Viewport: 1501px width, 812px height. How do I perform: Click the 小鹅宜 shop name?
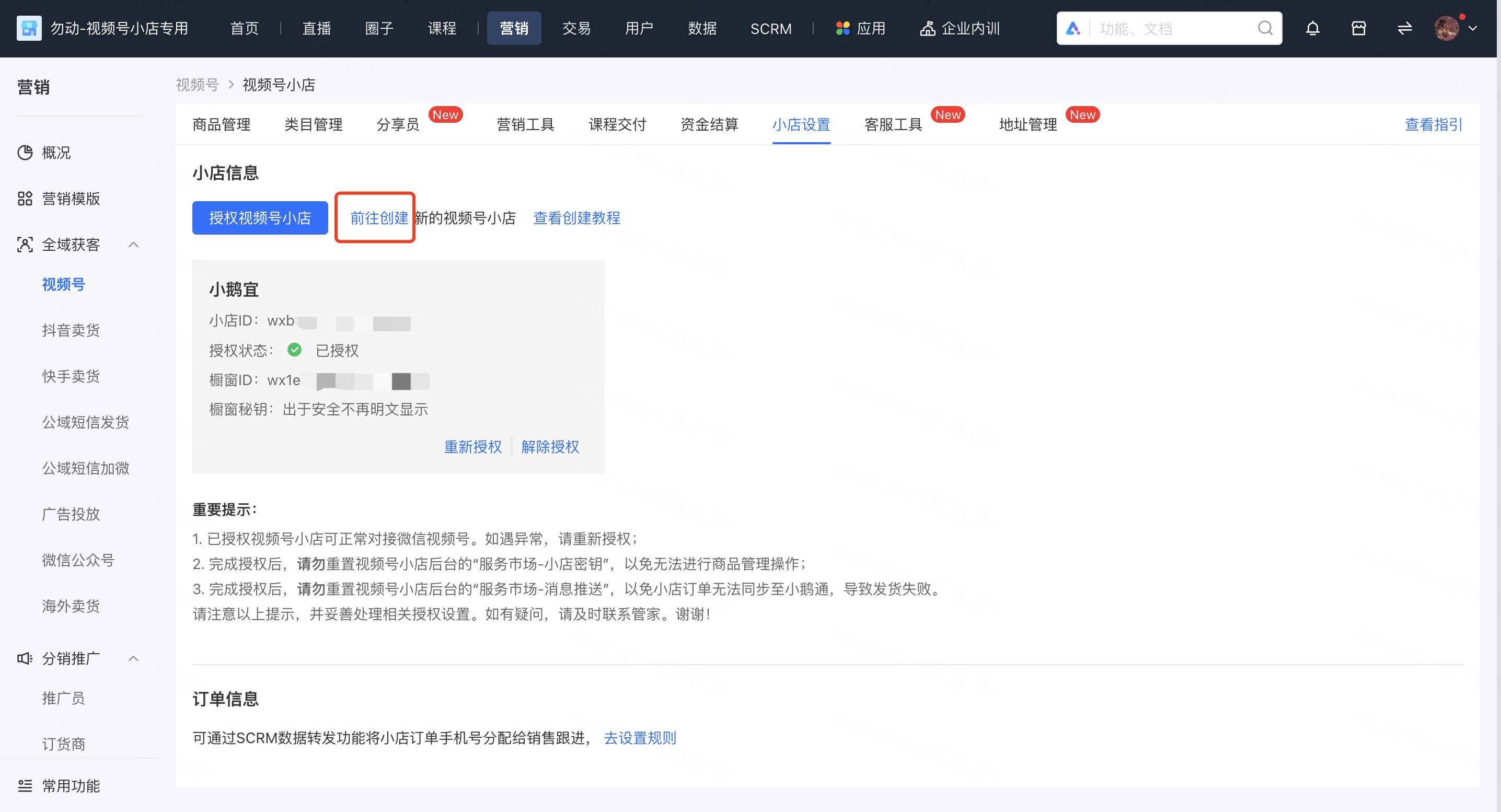click(x=234, y=289)
